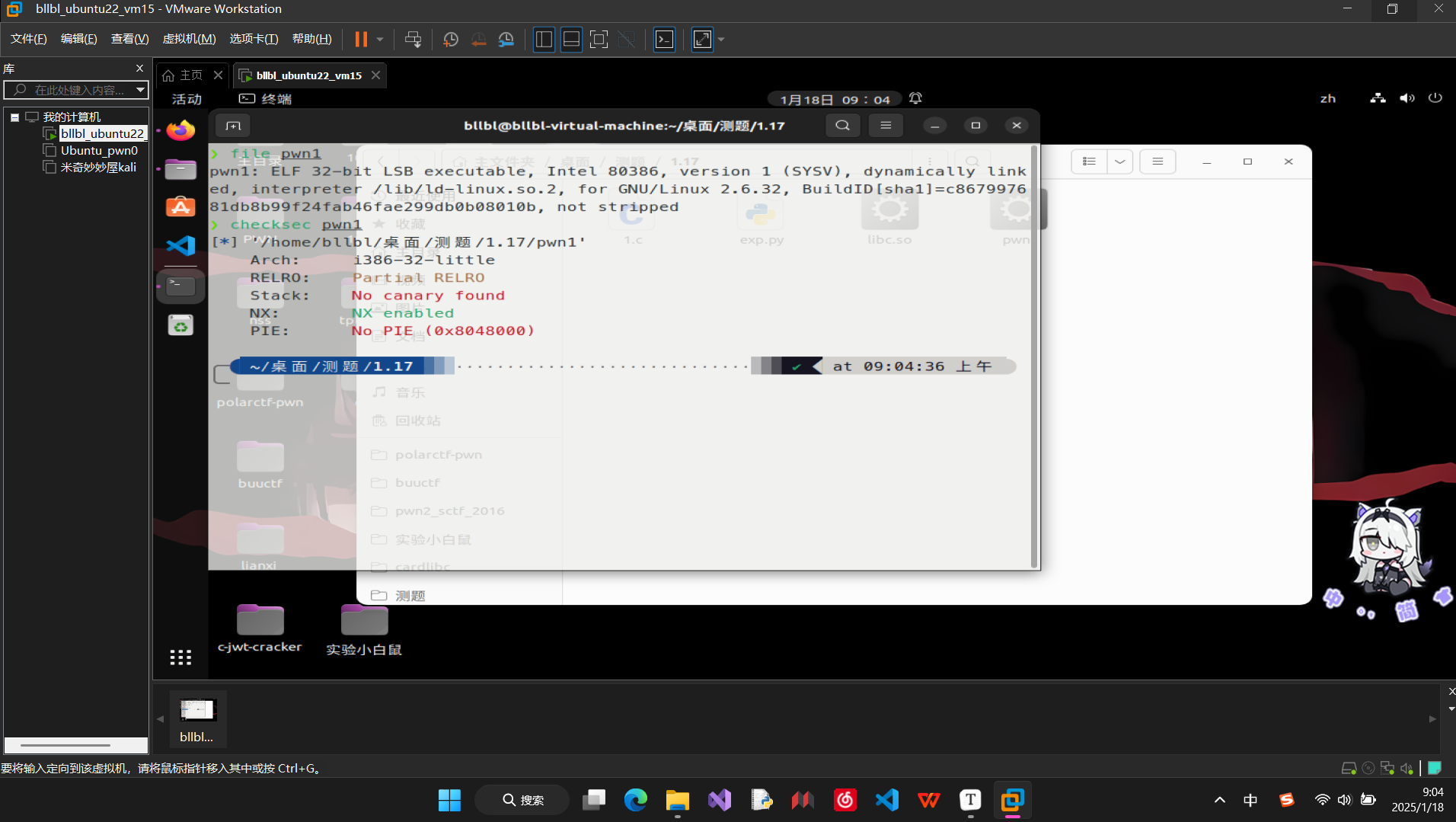This screenshot has width=1456, height=822.
Task: Collapse the 我的计算机 tree node
Action: [14, 117]
